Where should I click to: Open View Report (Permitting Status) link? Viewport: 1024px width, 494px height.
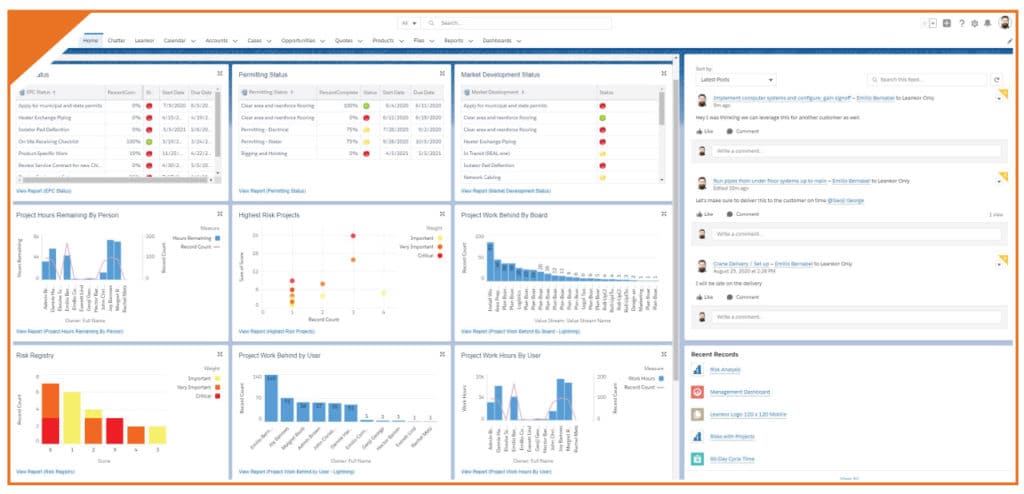pyautogui.click(x=272, y=191)
